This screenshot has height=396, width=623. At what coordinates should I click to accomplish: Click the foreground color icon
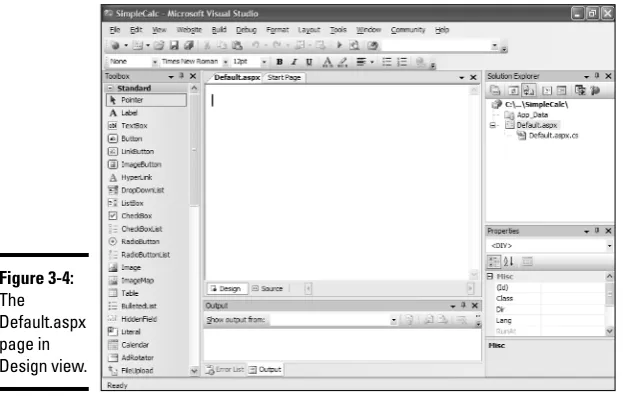point(327,62)
